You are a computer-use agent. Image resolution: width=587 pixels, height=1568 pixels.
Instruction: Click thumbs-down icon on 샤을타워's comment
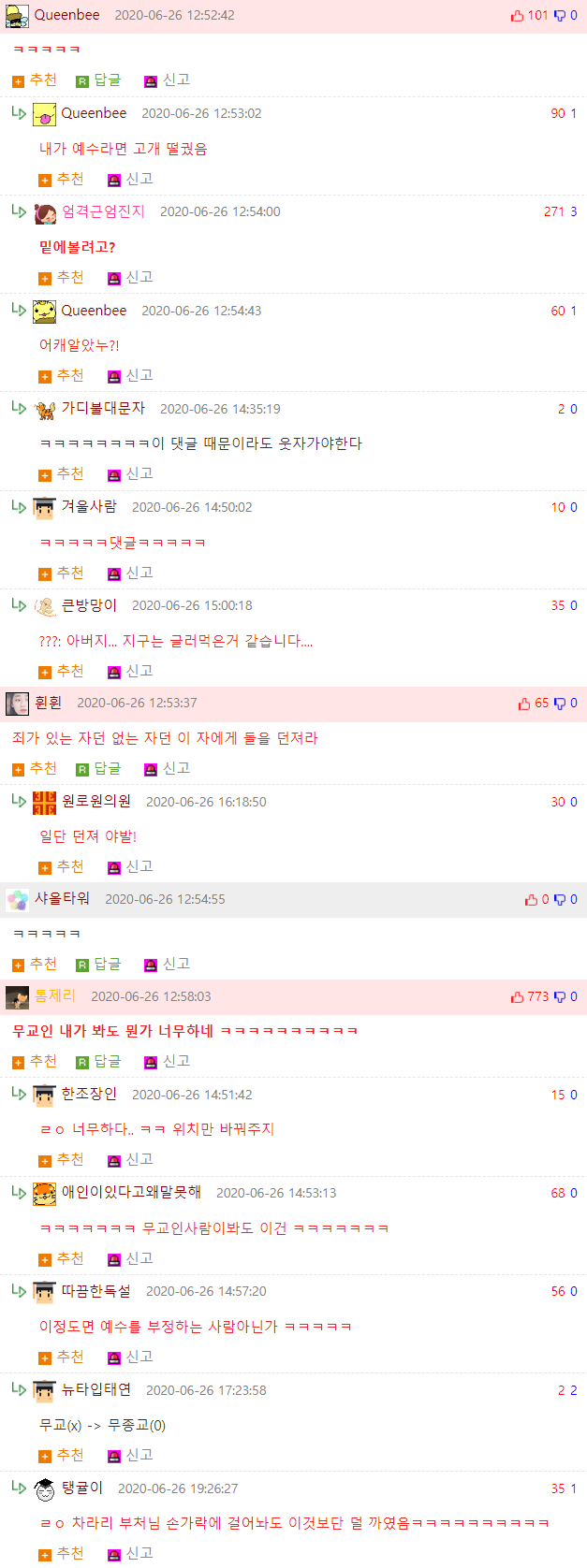[560, 900]
